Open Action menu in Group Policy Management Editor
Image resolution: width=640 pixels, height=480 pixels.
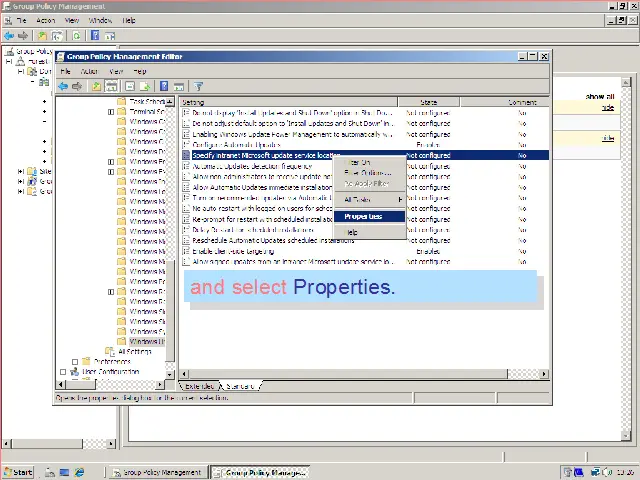tap(89, 71)
